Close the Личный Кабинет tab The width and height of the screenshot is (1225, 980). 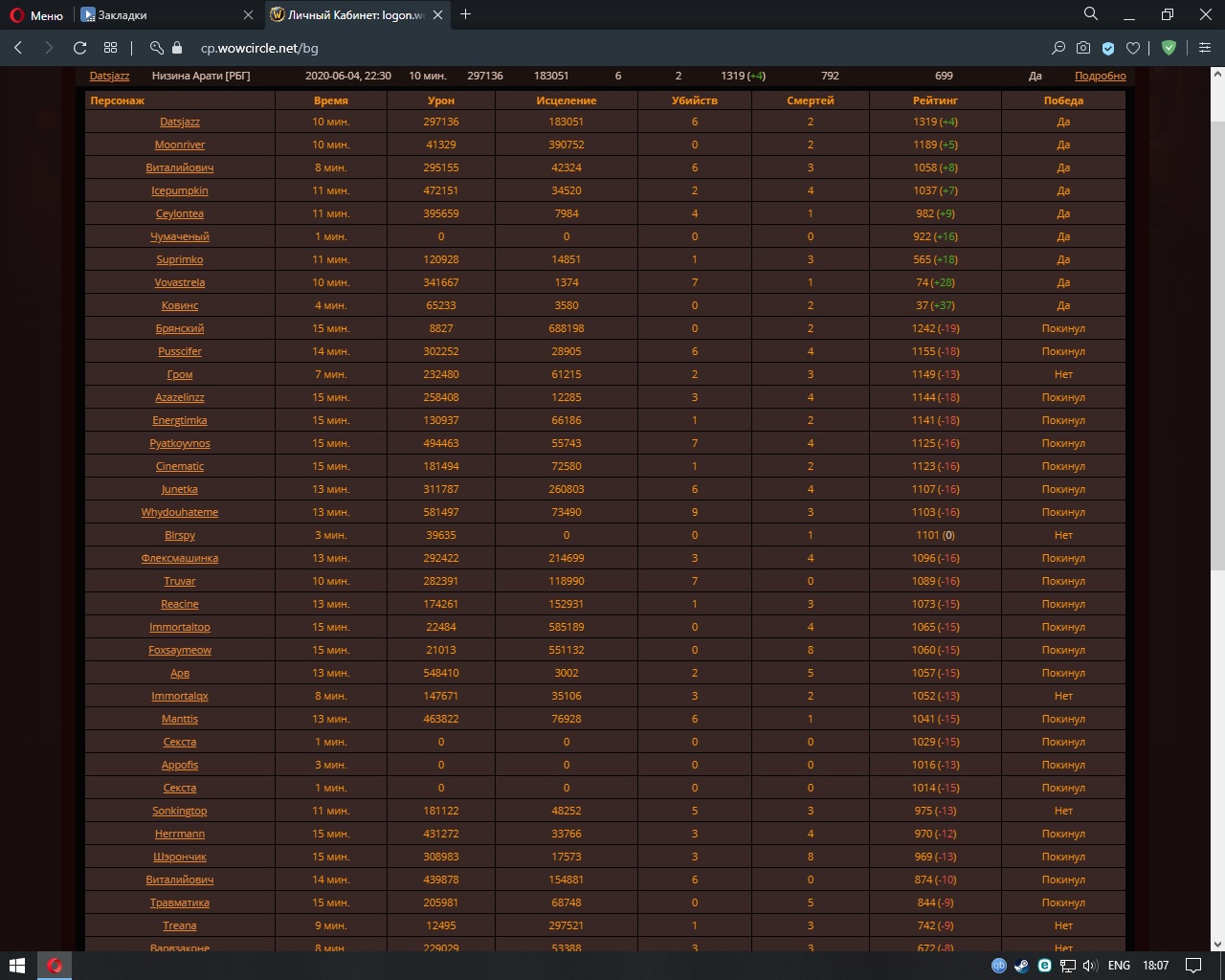pyautogui.click(x=438, y=15)
